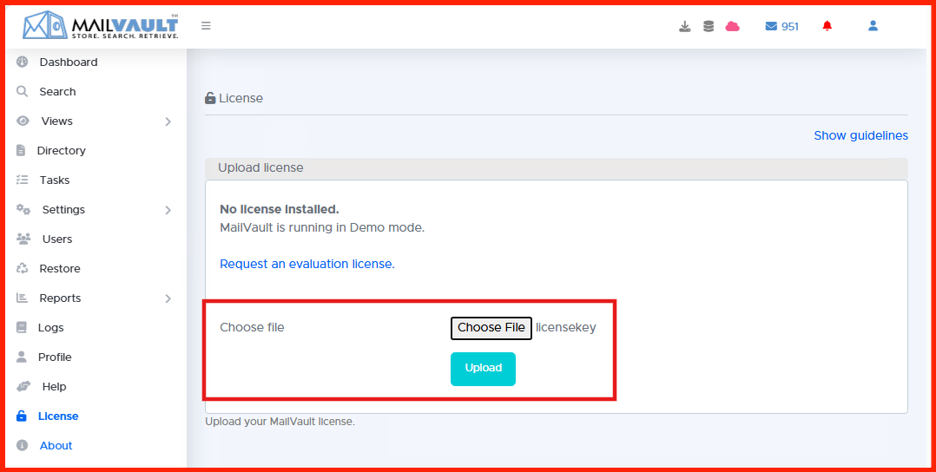936x472 pixels.
Task: Open the mail count envelope icon
Action: (771, 26)
